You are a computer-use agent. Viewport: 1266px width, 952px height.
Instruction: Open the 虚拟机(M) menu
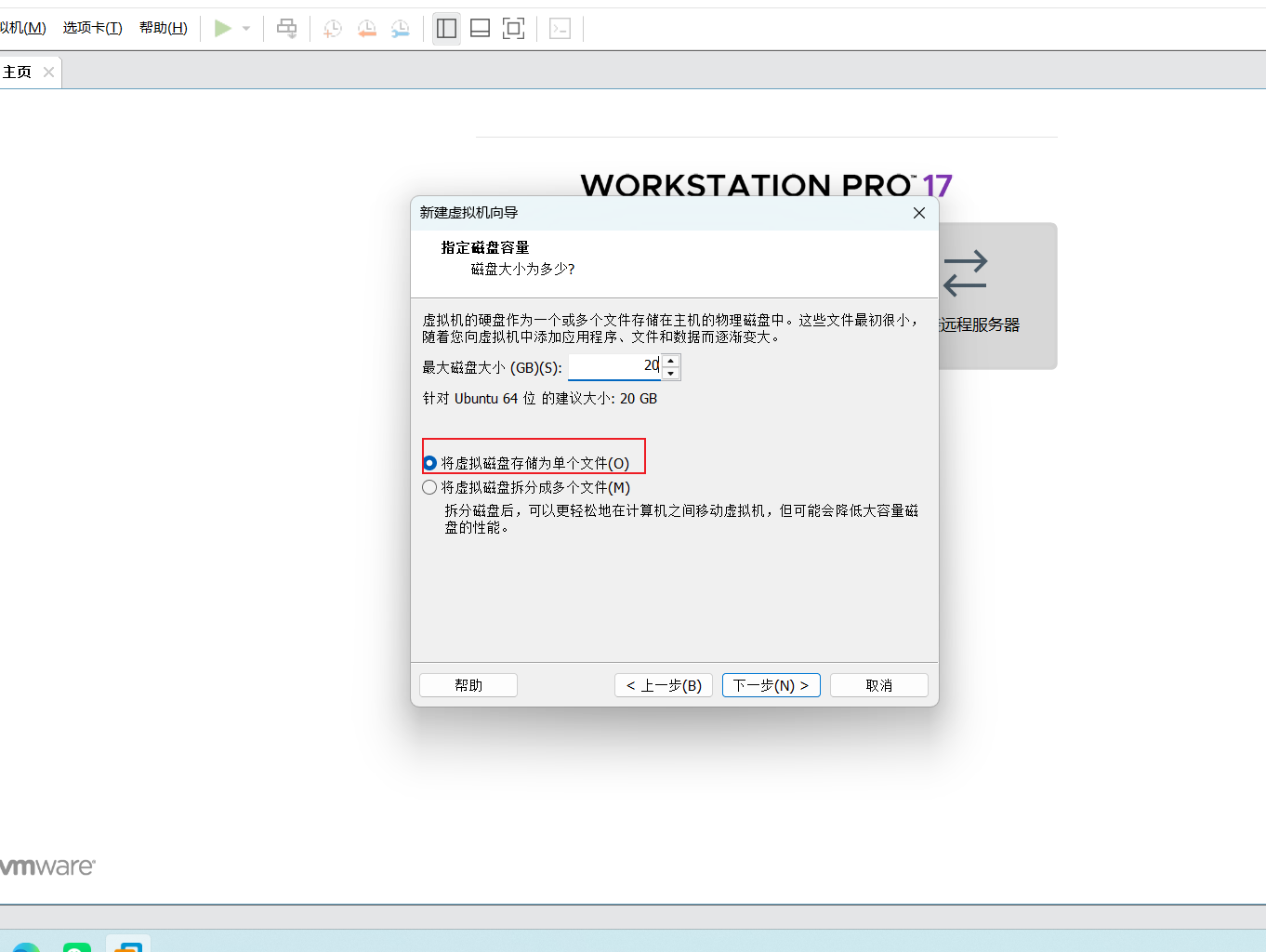[23, 28]
